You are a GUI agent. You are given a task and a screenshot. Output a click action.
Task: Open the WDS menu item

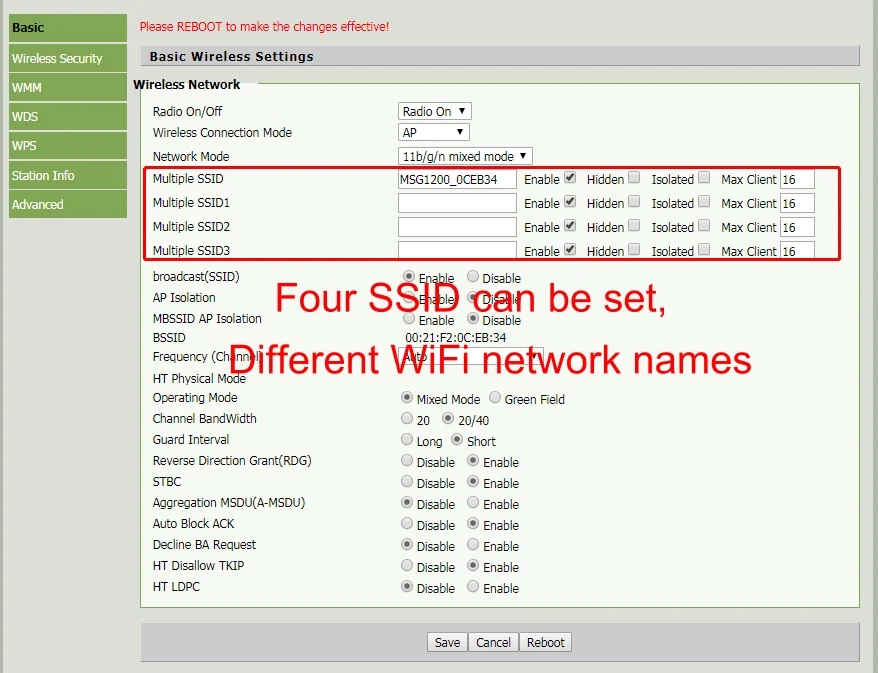[68, 116]
